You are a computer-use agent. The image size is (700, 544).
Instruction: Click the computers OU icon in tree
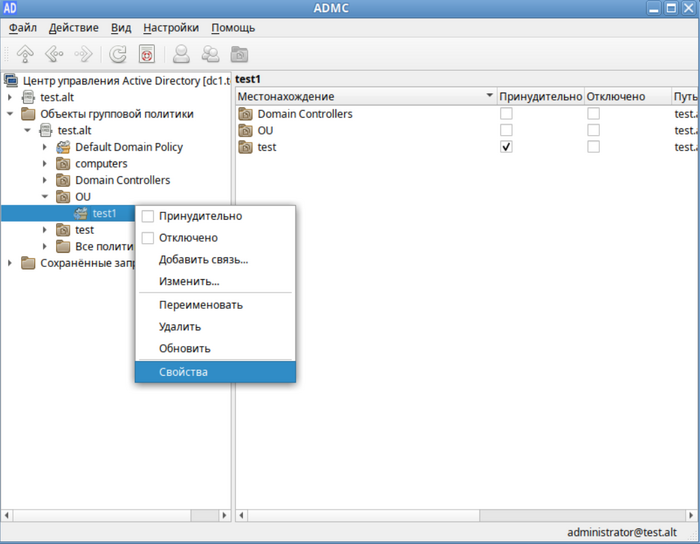[x=63, y=164]
